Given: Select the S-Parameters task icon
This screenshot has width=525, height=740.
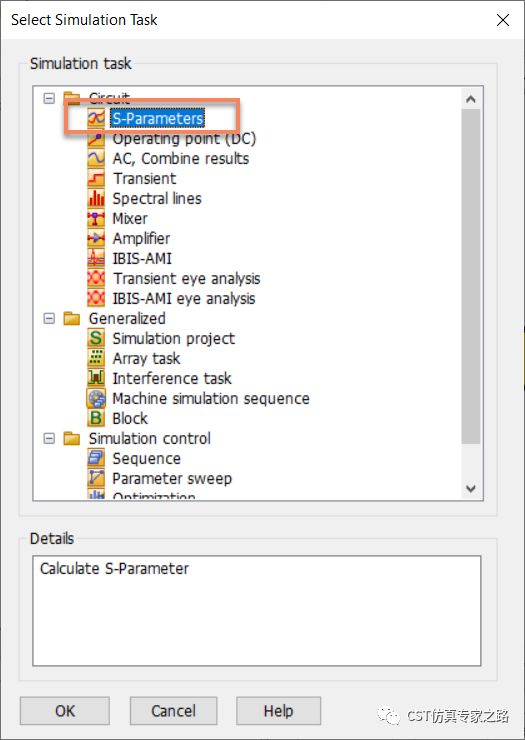Looking at the screenshot, I should coord(96,118).
